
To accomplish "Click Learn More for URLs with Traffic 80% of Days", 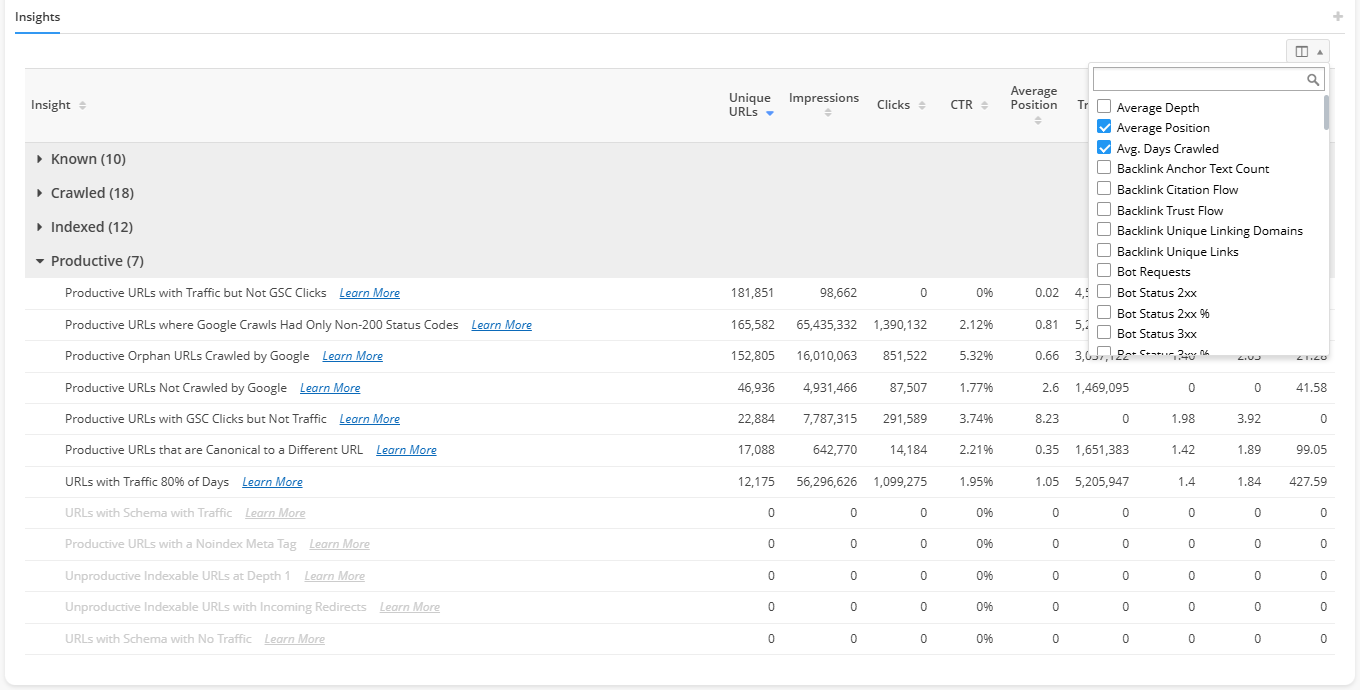I will 272,482.
